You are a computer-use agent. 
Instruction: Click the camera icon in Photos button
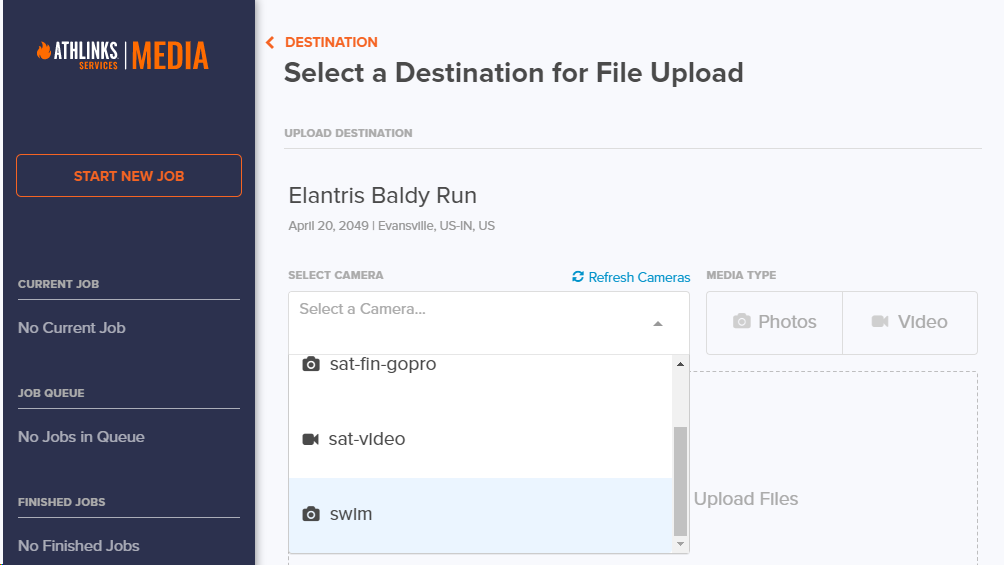[742, 322]
